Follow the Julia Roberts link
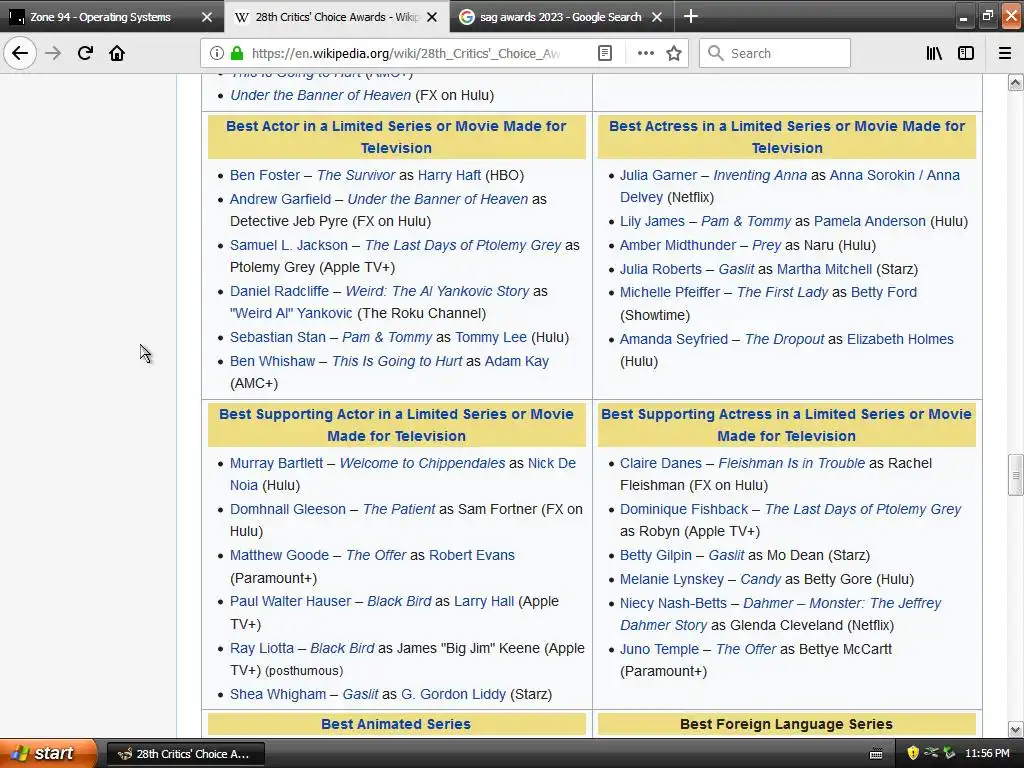The height and width of the screenshot is (768, 1024). [x=660, y=269]
